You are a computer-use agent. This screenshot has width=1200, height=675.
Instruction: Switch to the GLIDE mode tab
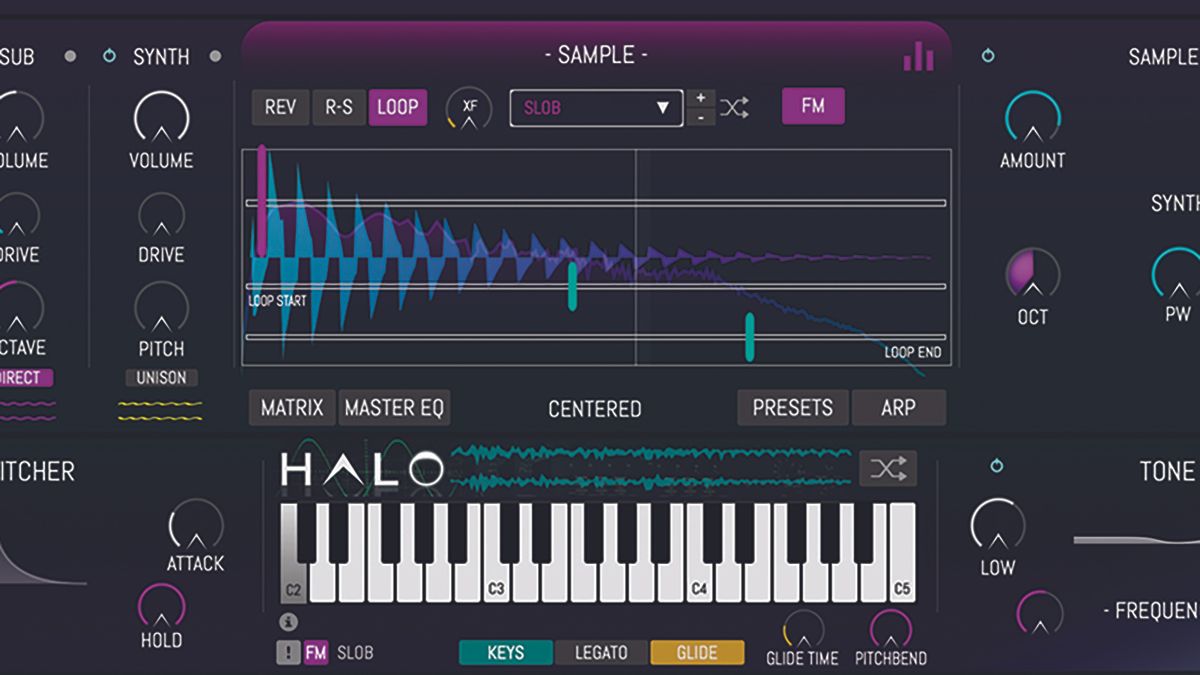pyautogui.click(x=698, y=652)
